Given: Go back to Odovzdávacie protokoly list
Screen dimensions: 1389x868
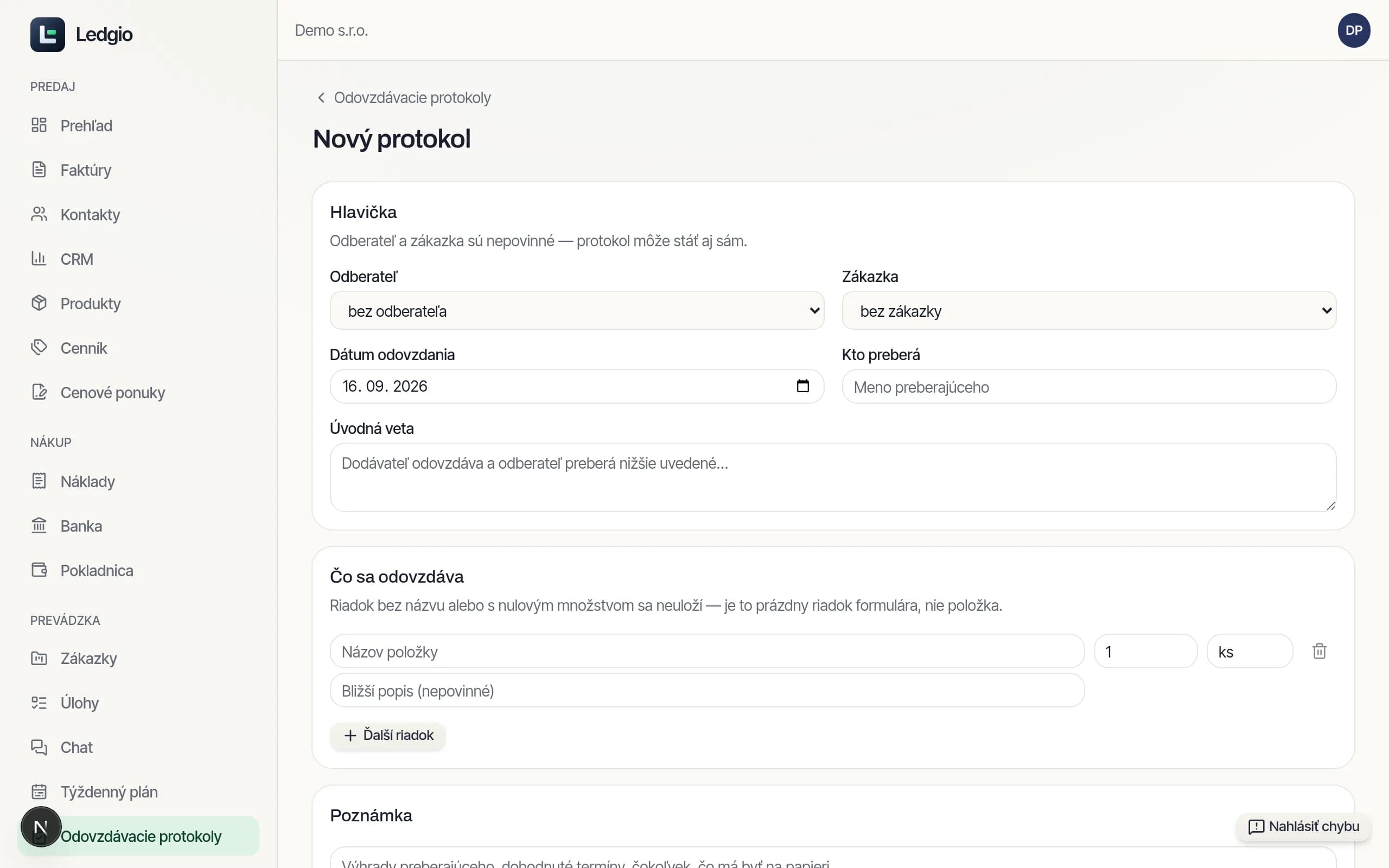Looking at the screenshot, I should pos(404,98).
